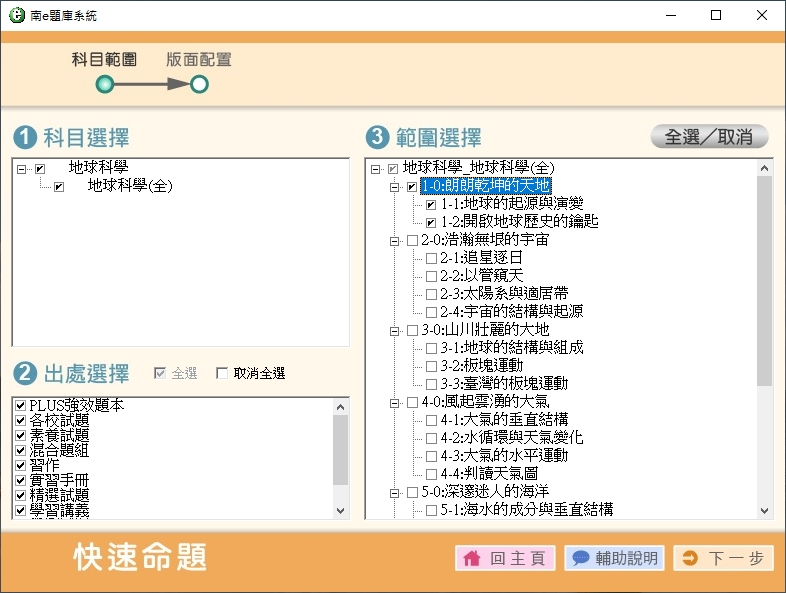The width and height of the screenshot is (786, 593).
Task: Click range list scrollbar down arrow
Action: coord(764,511)
